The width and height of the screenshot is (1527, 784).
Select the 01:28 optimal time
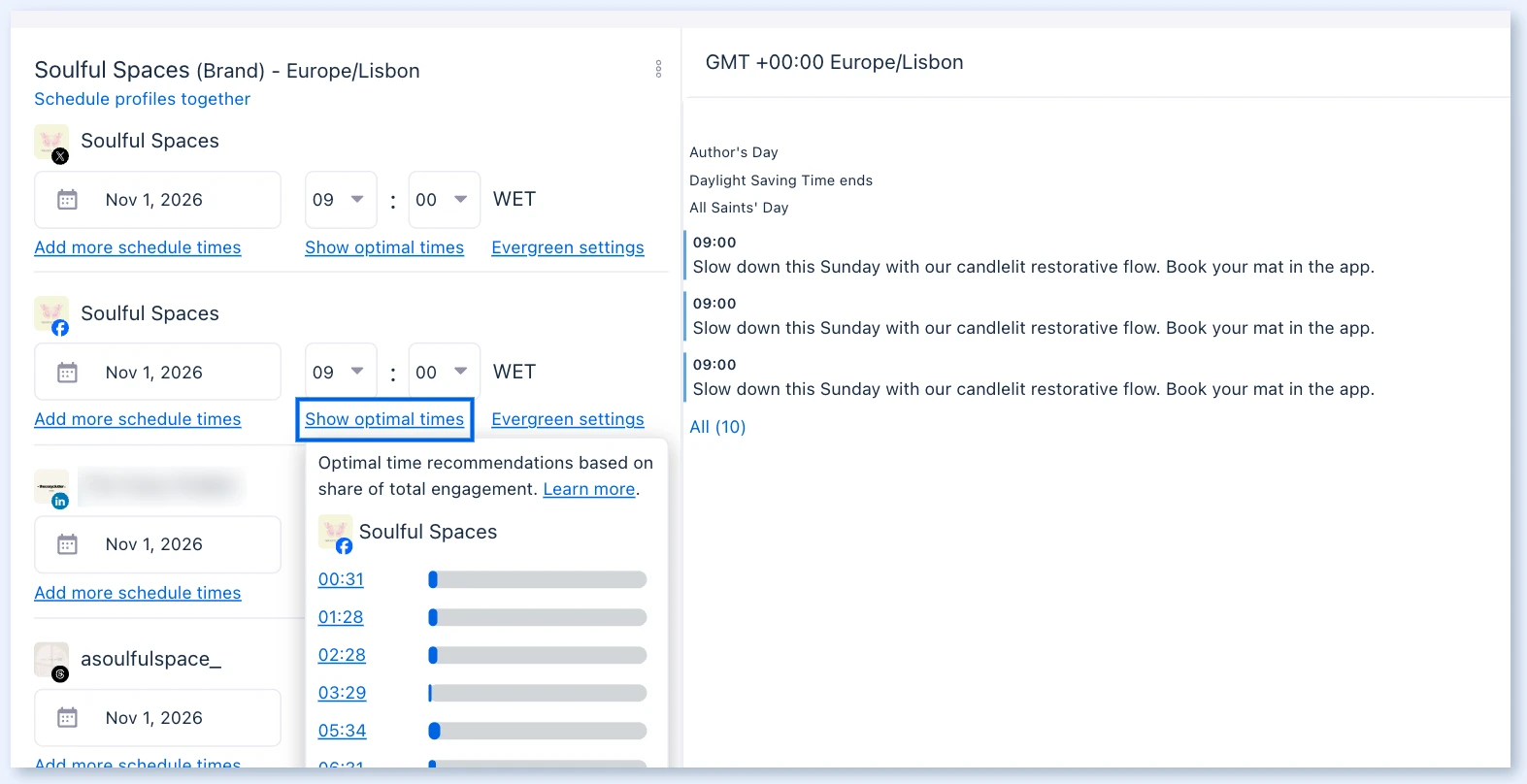coord(341,617)
